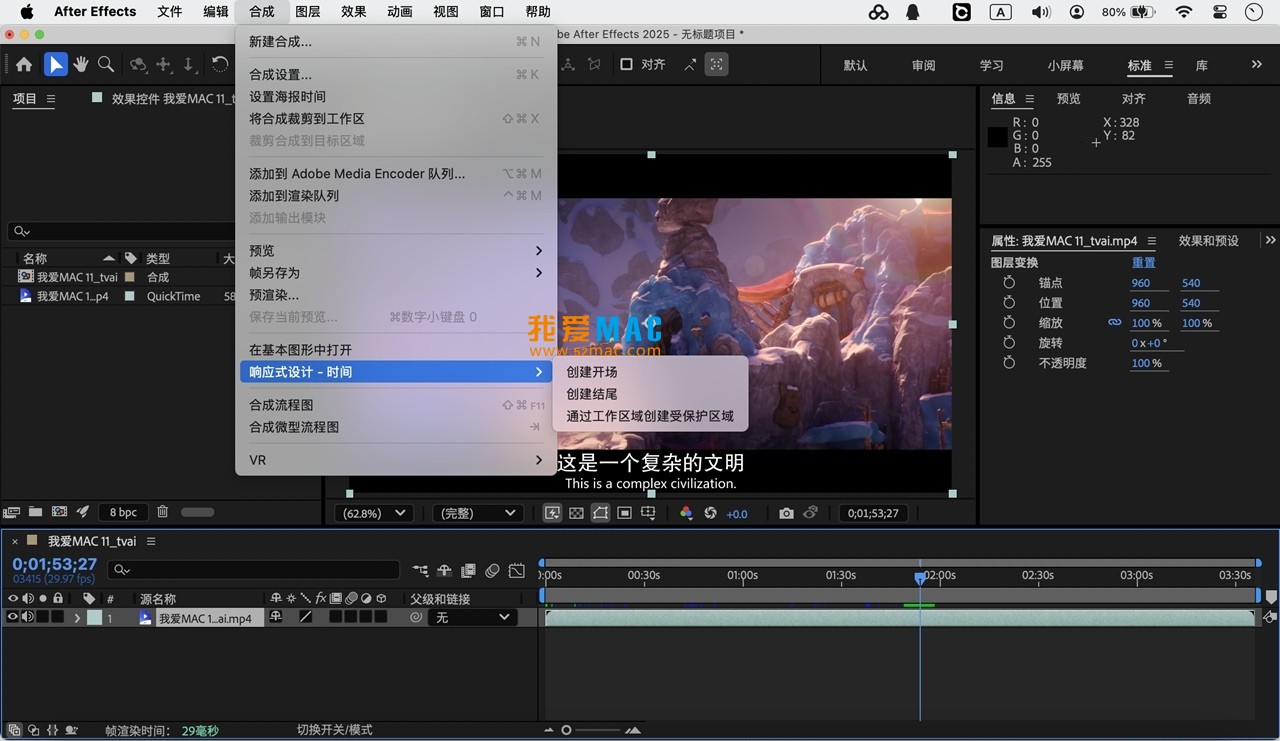Open grid and guide options icon

point(648,513)
